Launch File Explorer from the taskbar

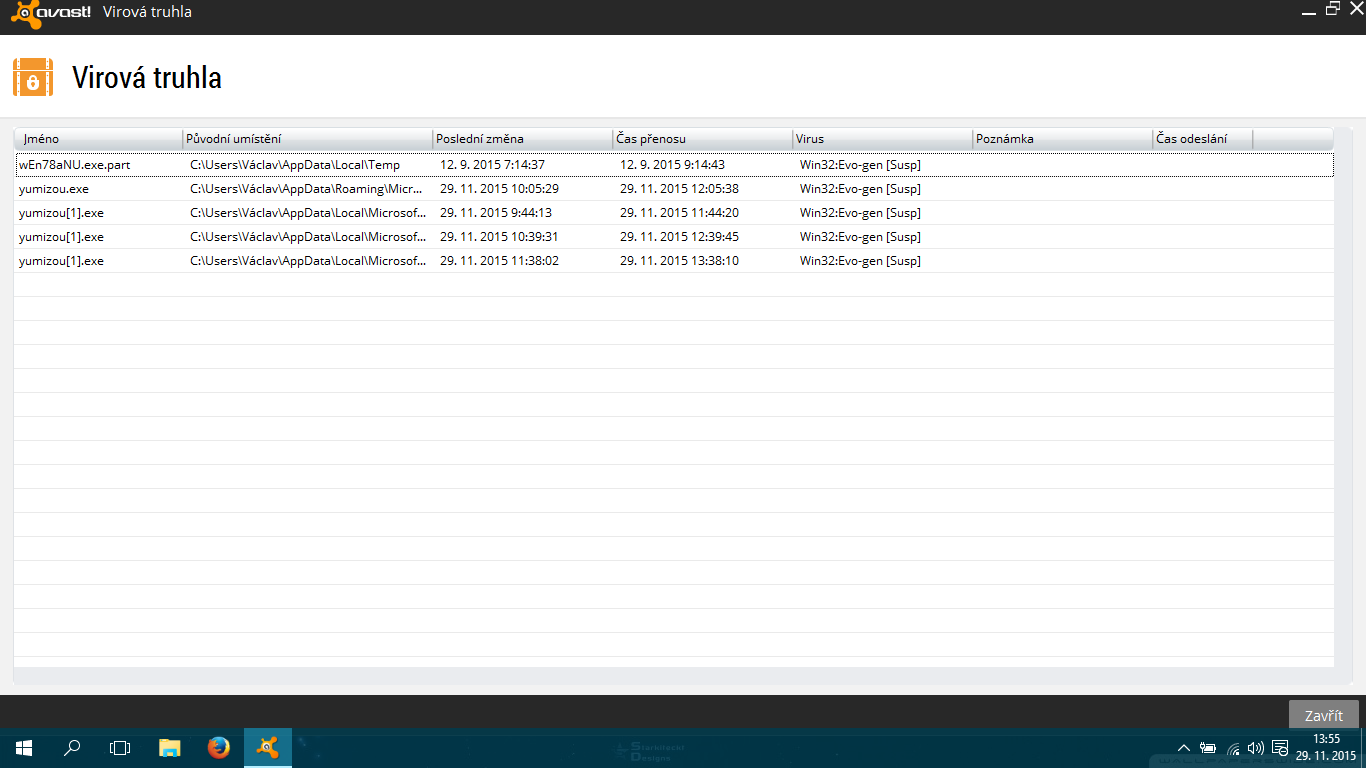point(170,748)
